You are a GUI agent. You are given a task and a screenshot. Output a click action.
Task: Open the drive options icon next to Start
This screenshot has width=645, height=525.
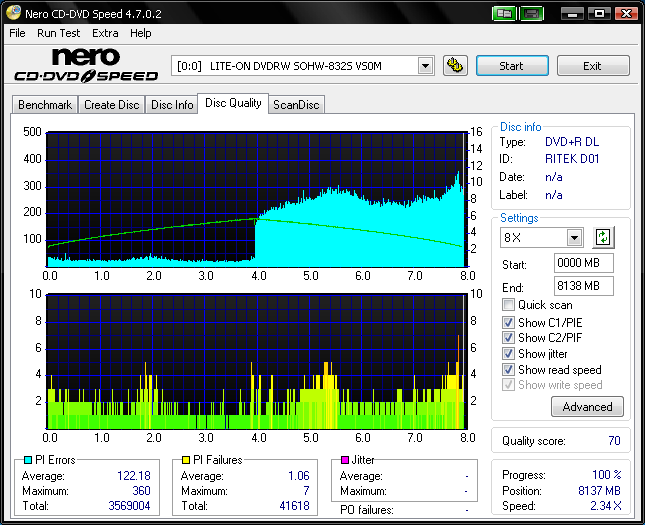point(455,66)
